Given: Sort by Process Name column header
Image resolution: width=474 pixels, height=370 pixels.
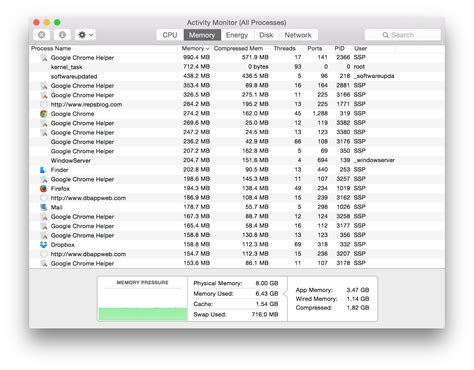Looking at the screenshot, I should pyautogui.click(x=51, y=48).
